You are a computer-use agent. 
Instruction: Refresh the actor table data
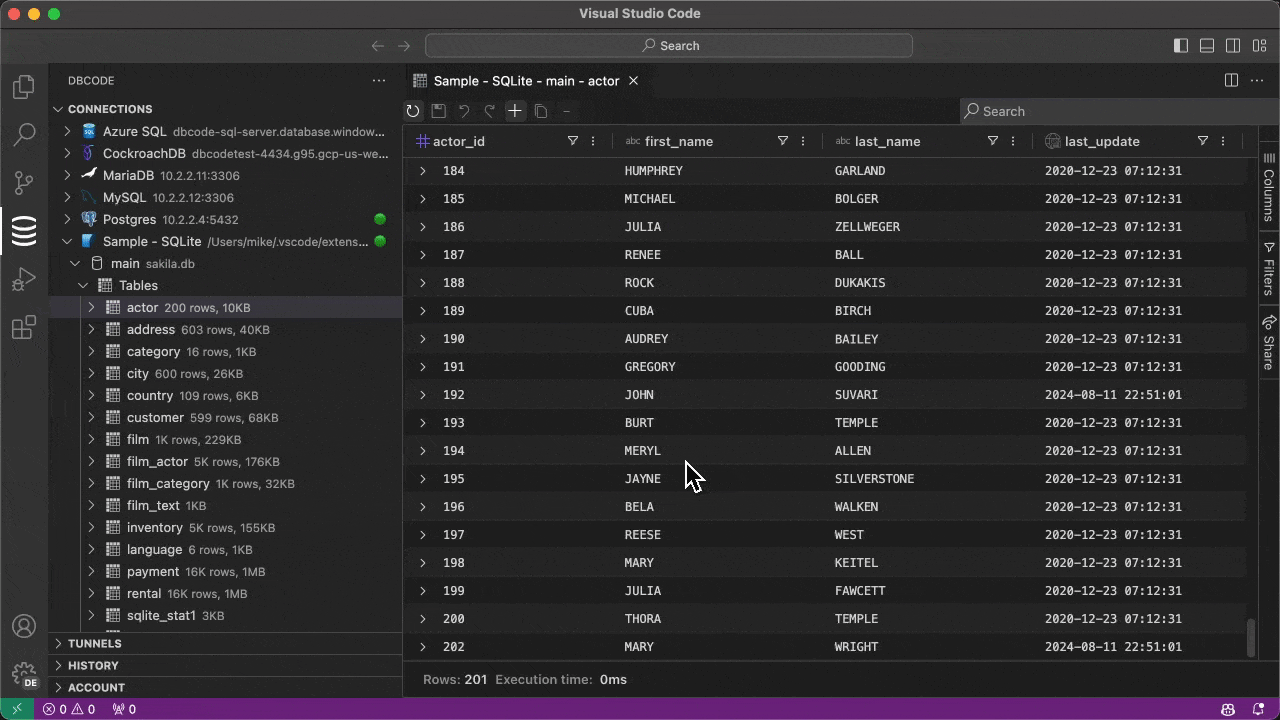tap(413, 111)
